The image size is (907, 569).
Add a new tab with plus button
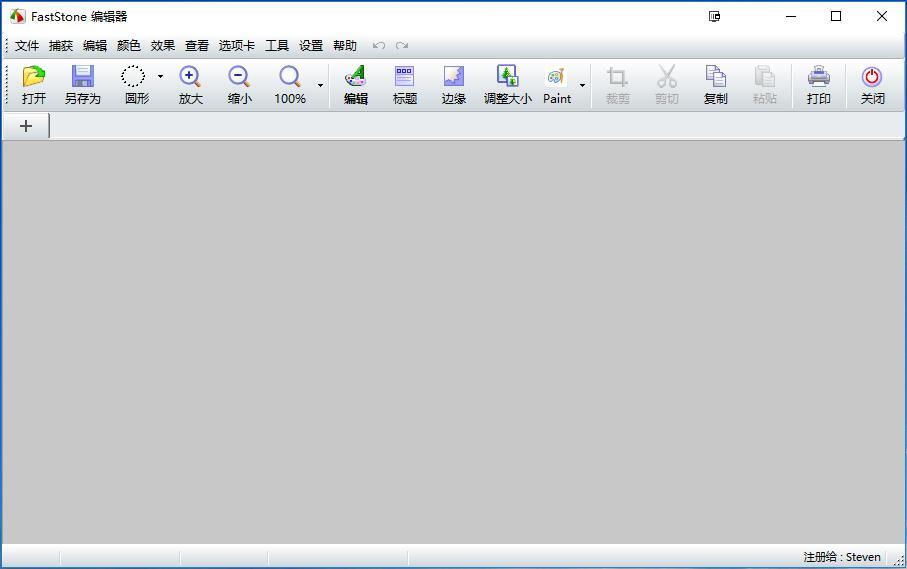25,126
